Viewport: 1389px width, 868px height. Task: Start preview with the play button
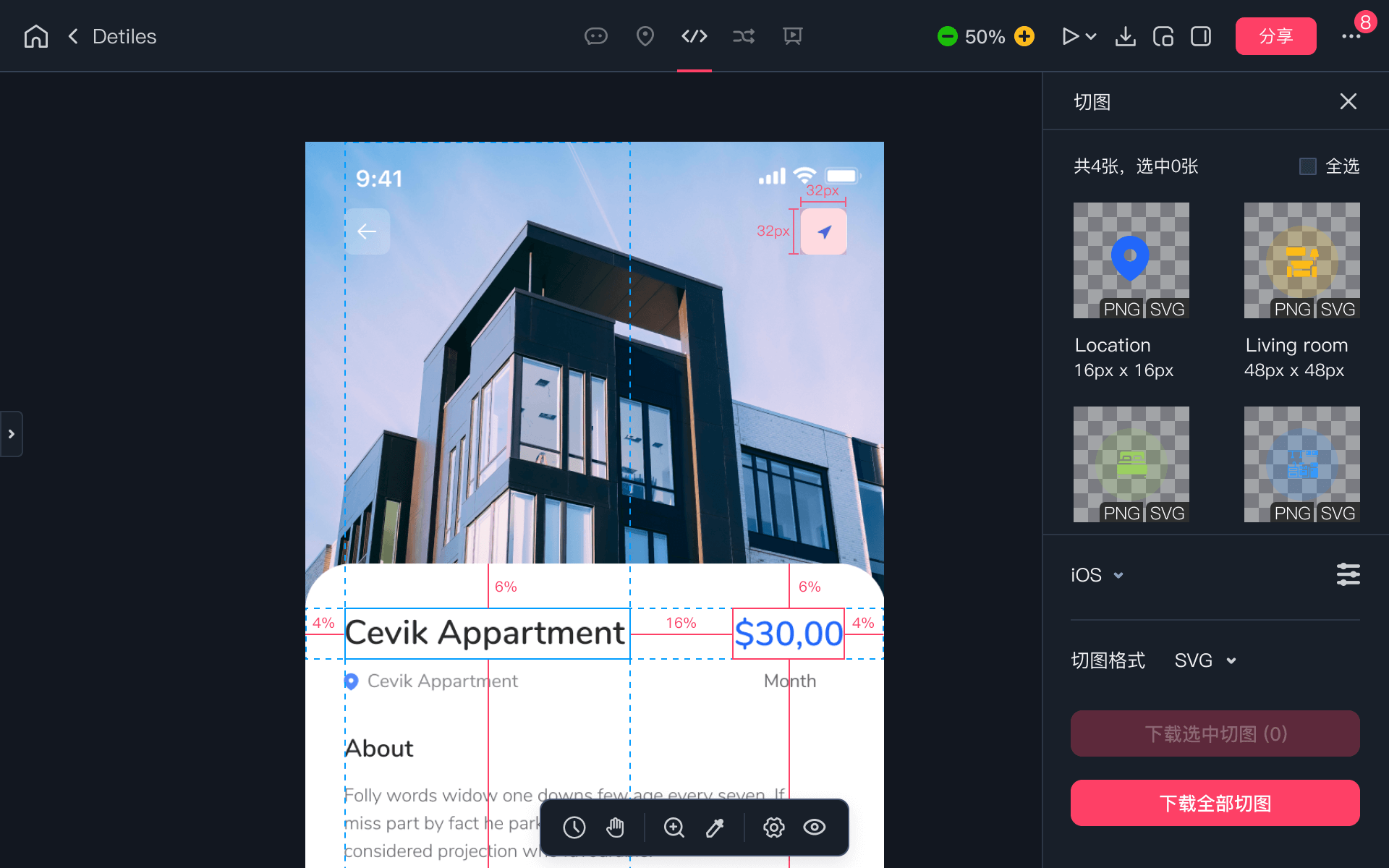1070,36
